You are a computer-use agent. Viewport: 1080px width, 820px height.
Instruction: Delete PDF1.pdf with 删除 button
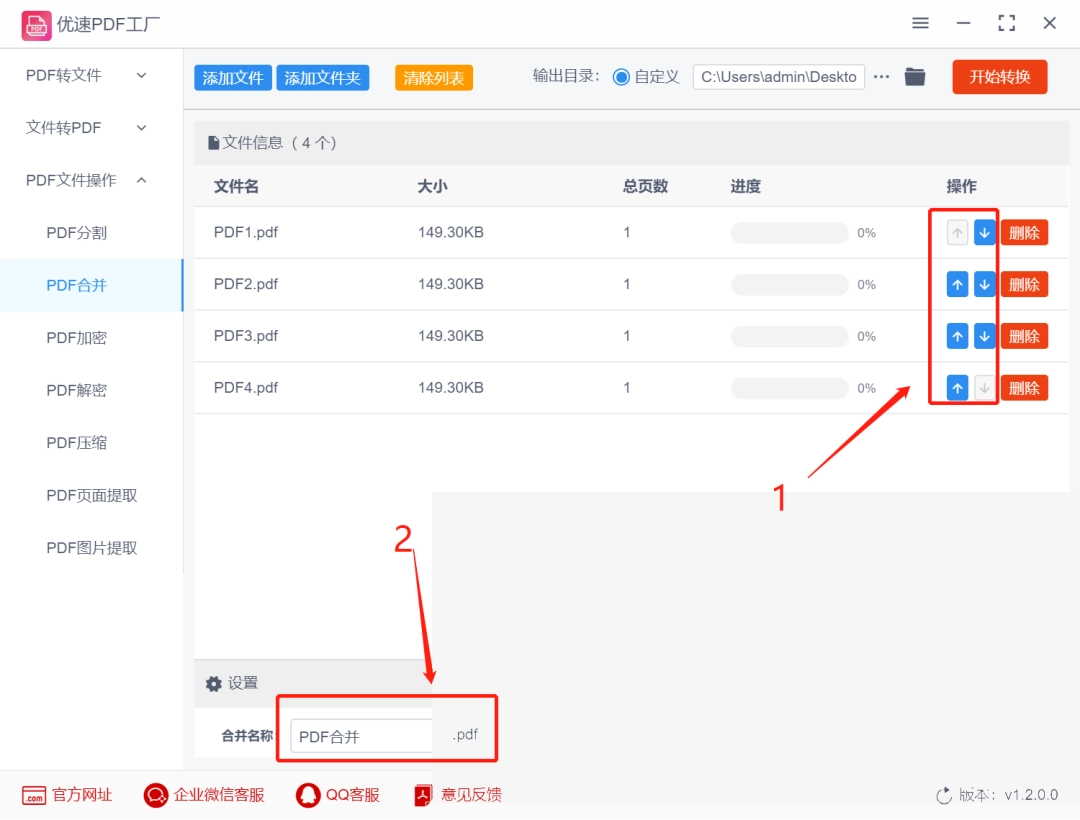coord(1024,233)
